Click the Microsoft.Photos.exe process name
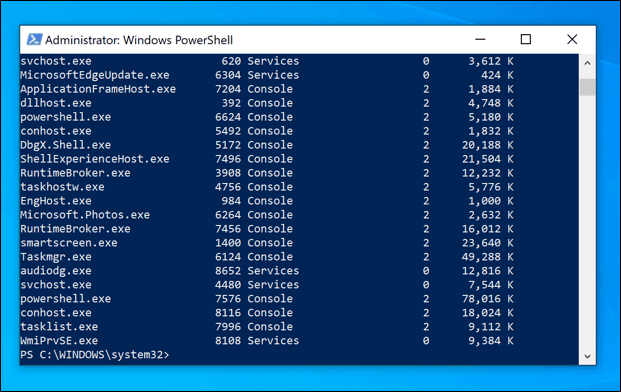 coord(85,215)
